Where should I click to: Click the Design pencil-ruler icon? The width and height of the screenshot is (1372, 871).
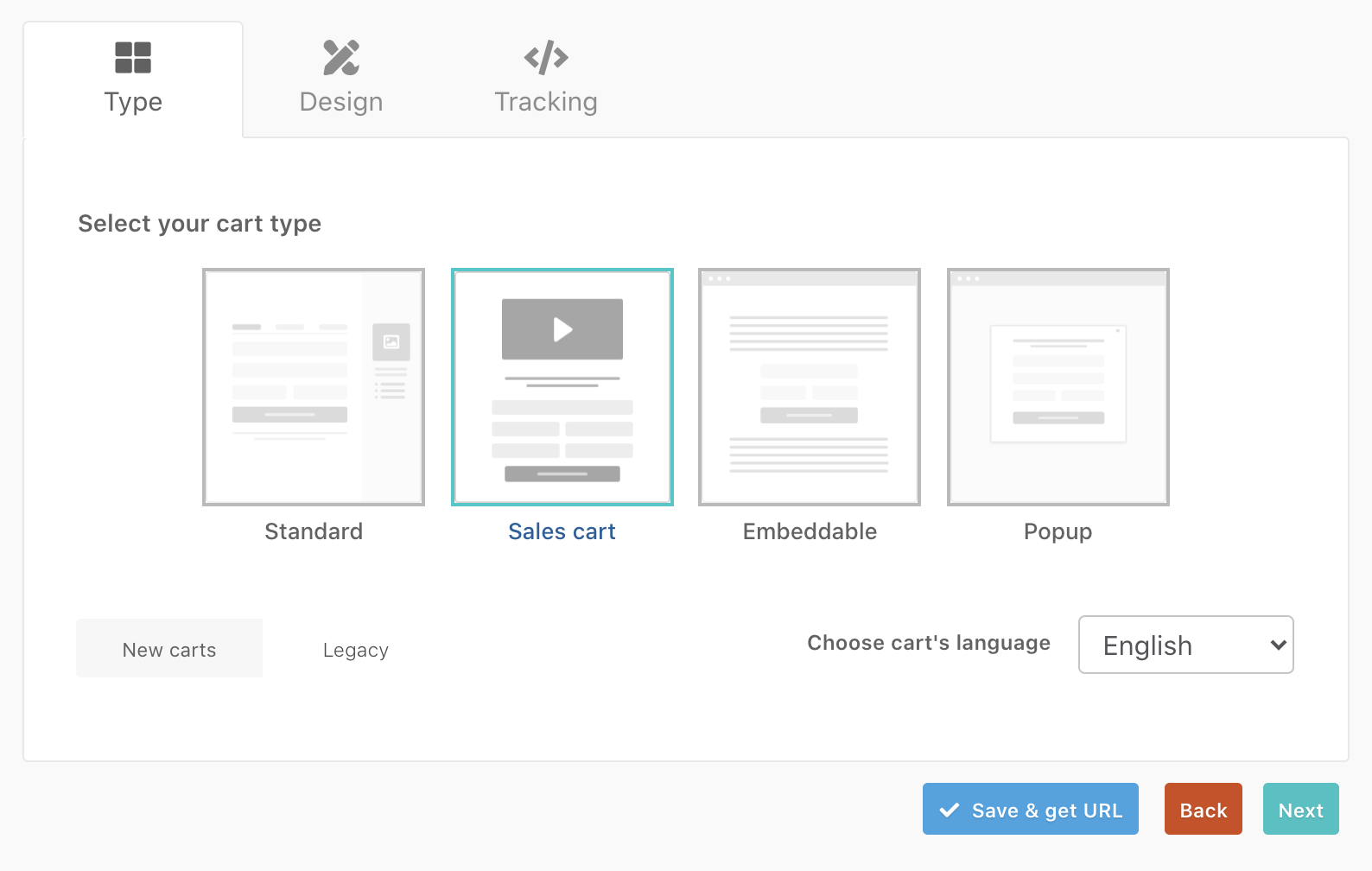(x=341, y=58)
